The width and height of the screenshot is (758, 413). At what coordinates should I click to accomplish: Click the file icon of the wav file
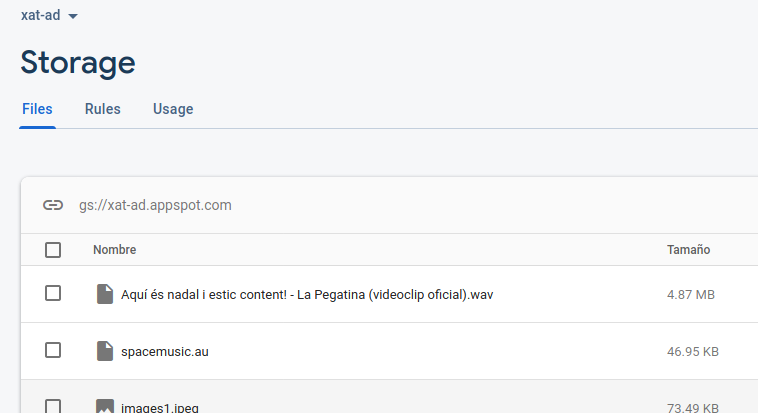click(104, 294)
